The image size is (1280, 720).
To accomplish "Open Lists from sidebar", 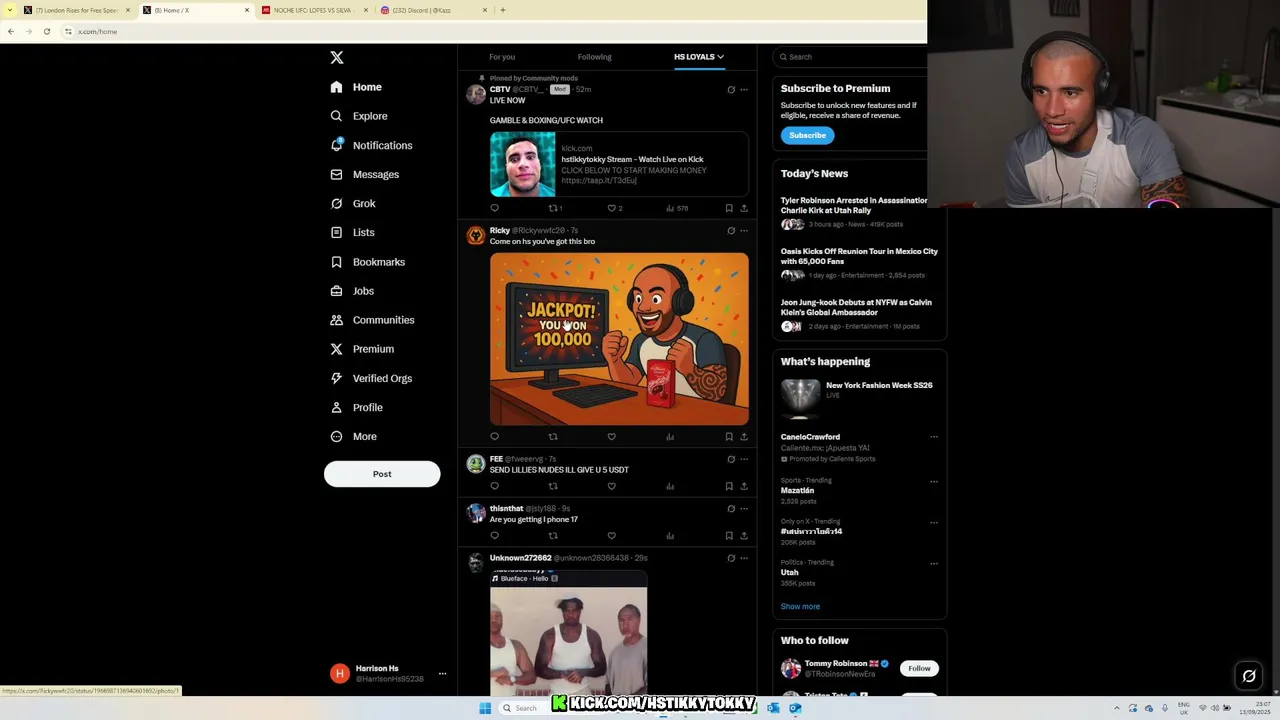I will click(352, 232).
